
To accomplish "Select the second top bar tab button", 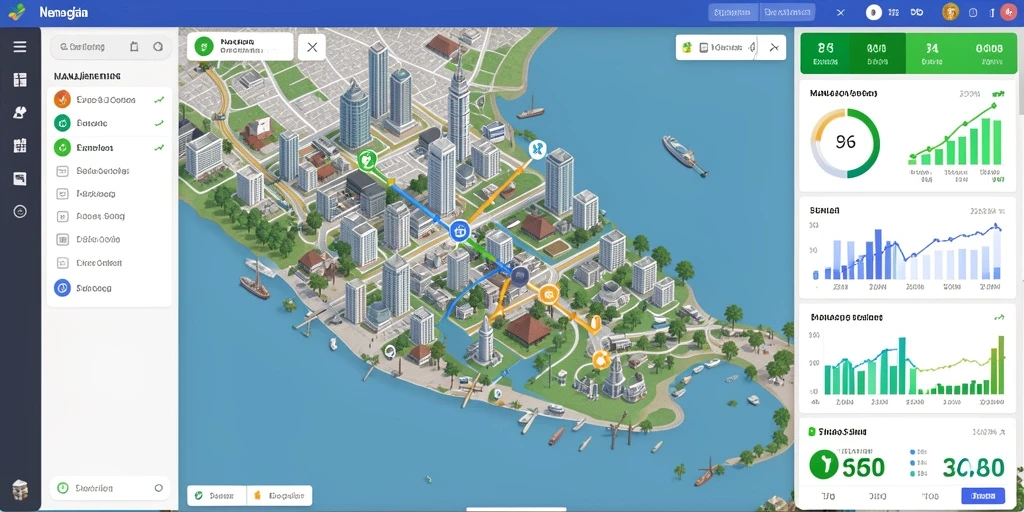I will click(788, 12).
